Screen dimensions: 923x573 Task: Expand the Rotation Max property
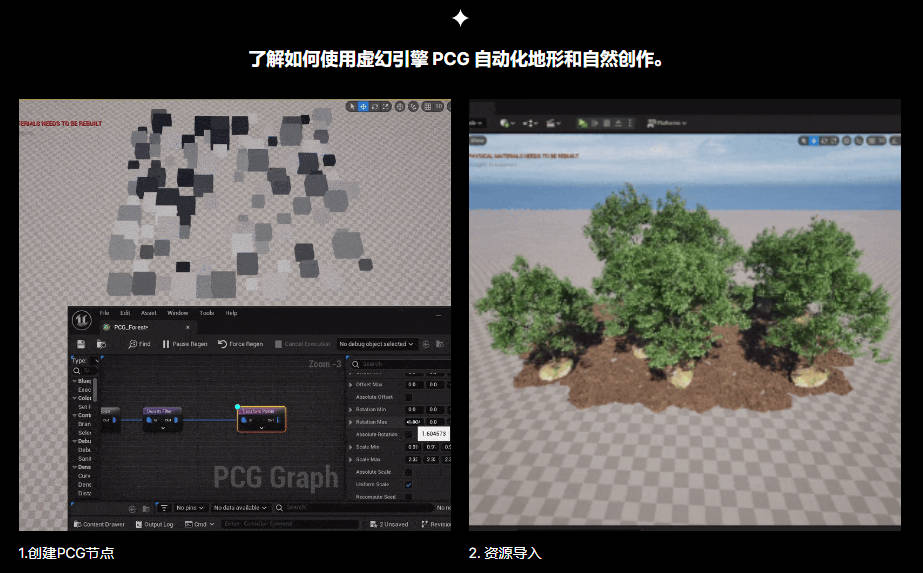point(351,422)
